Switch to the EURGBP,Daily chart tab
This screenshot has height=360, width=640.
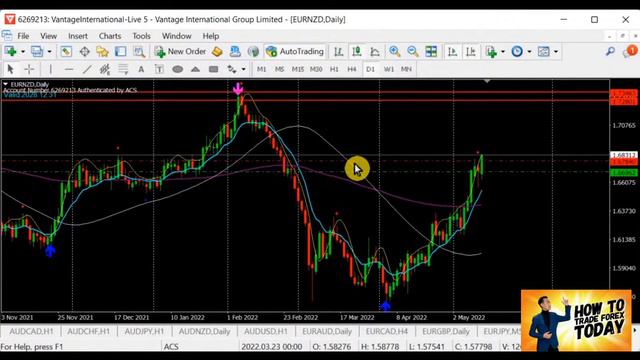[446, 331]
